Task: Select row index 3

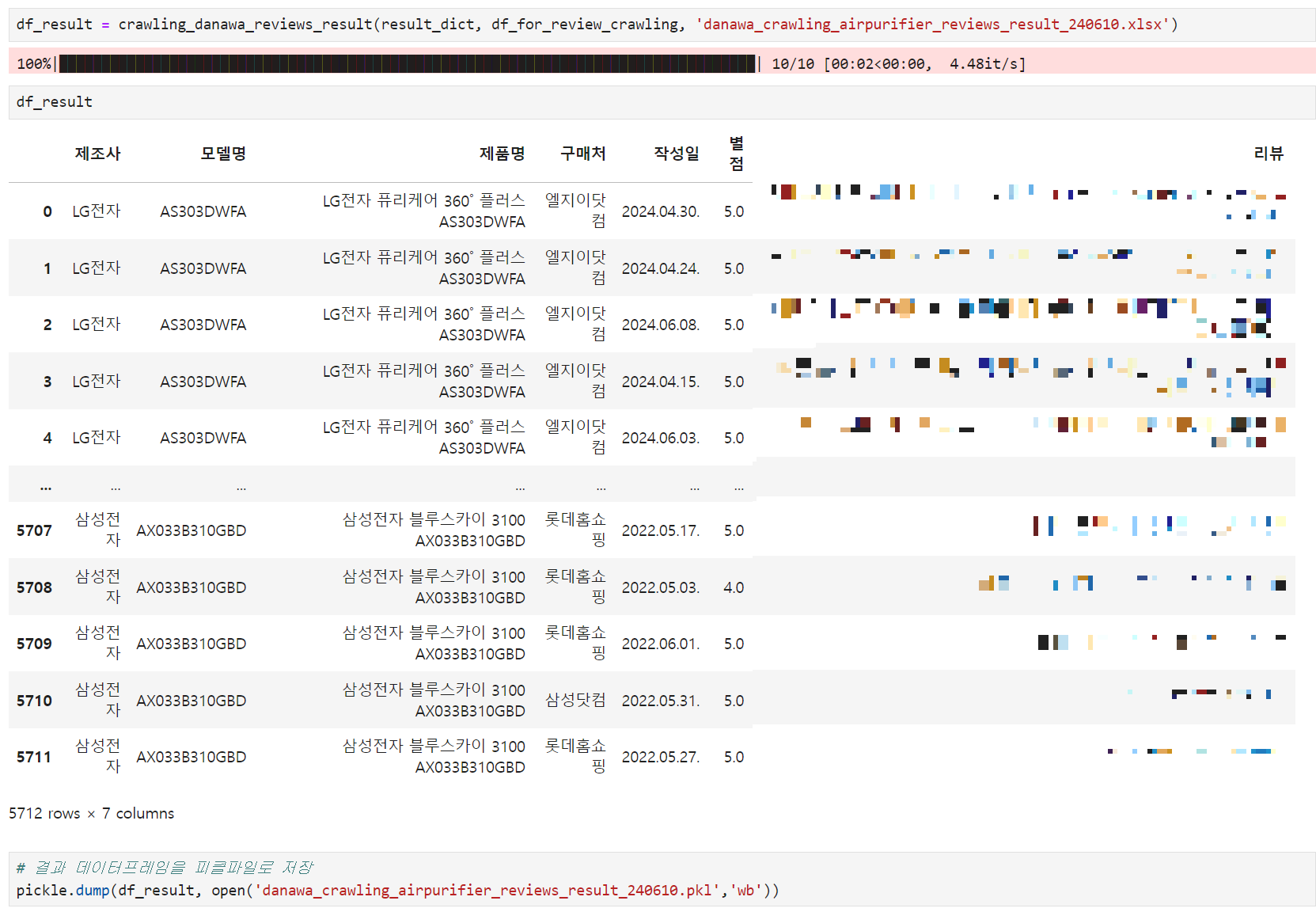Action: pos(47,382)
